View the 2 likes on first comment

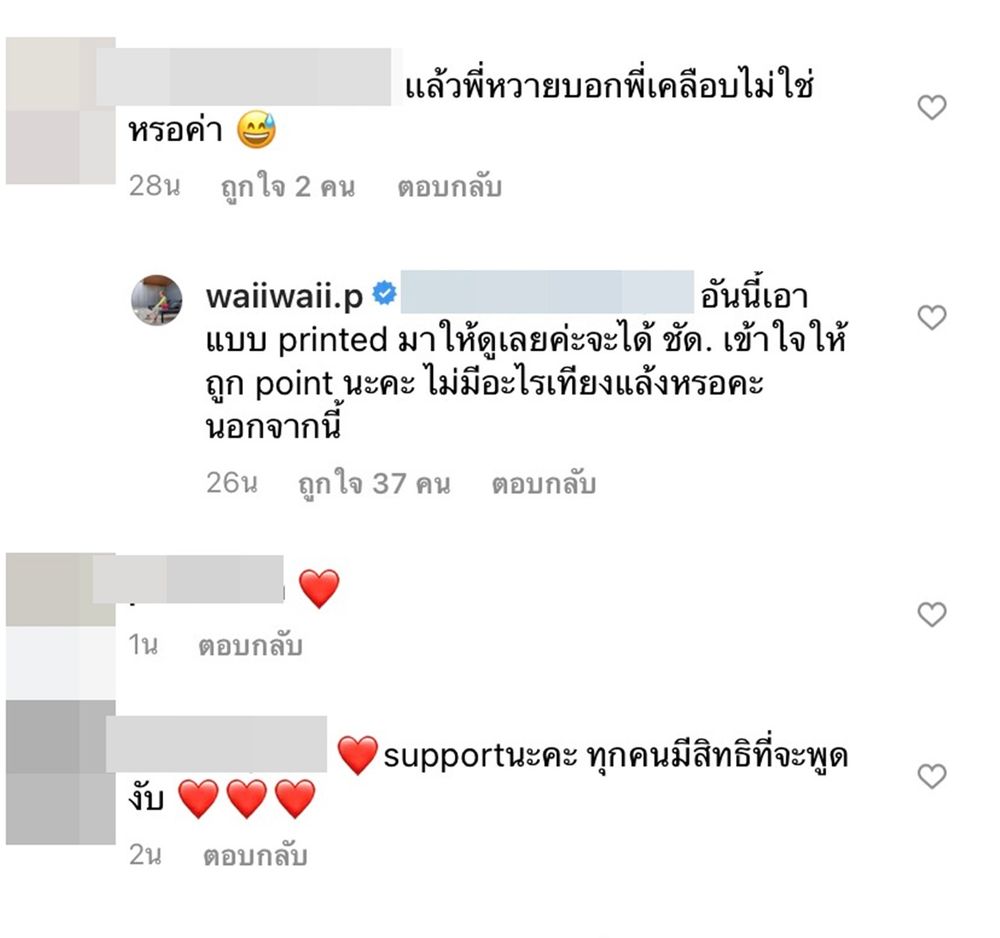[288, 187]
